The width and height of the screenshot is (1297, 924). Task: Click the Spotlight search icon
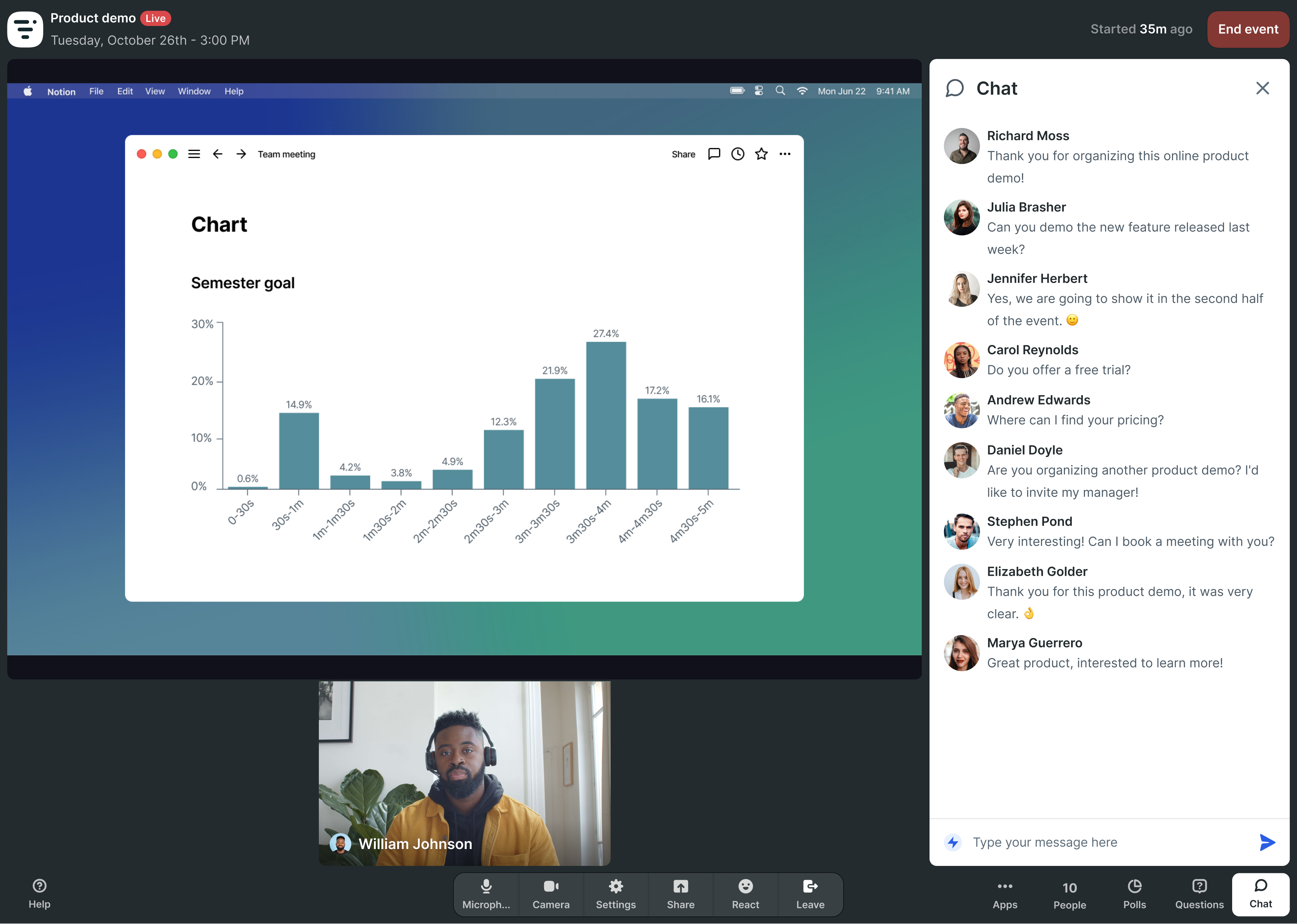click(780, 91)
